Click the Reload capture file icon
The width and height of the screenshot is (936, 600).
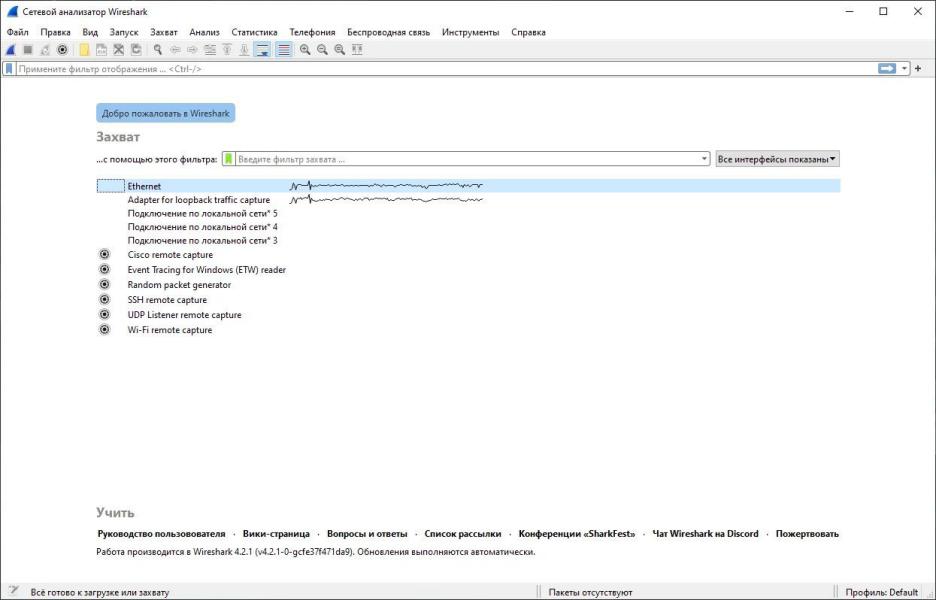[136, 50]
